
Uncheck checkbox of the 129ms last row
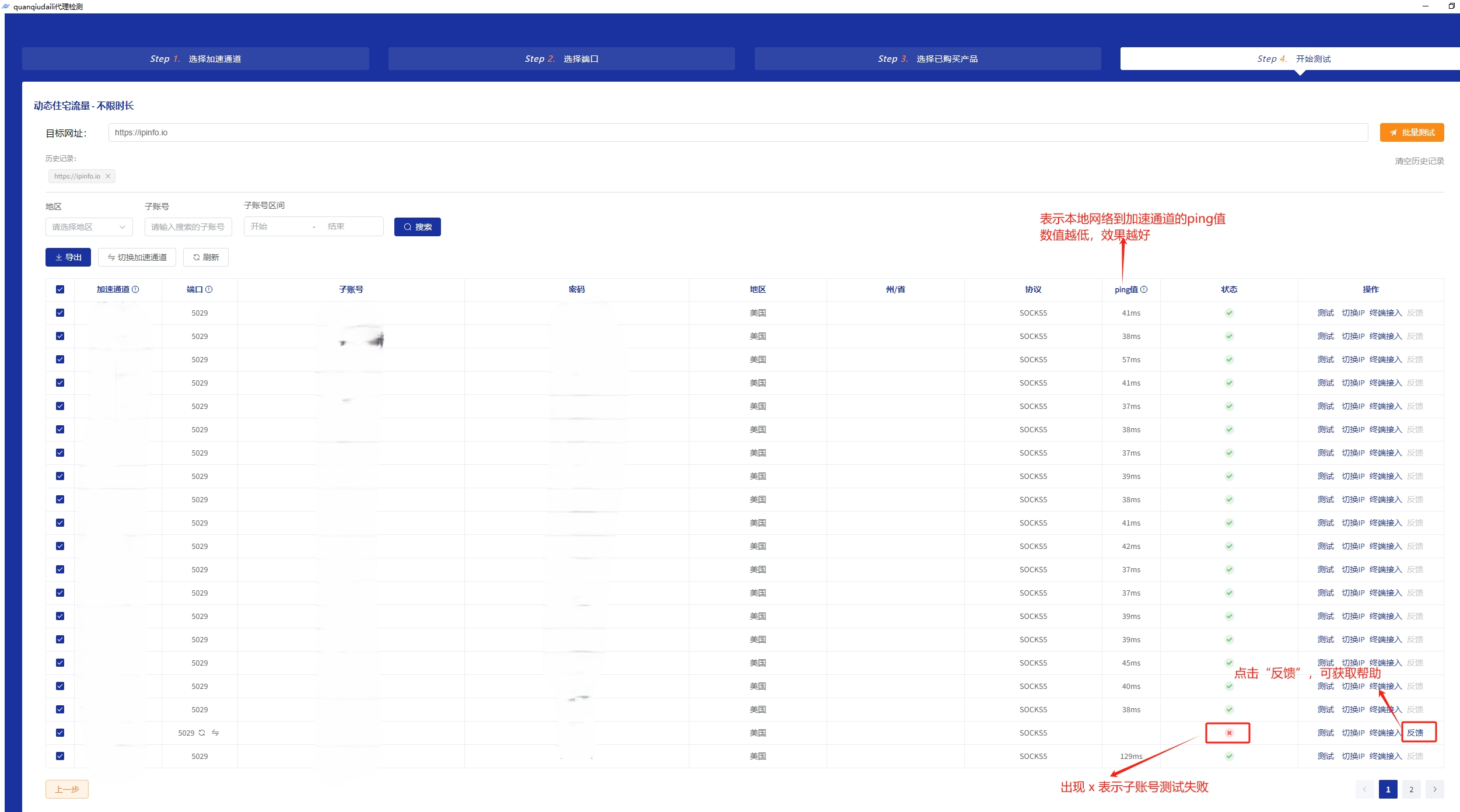(60, 756)
